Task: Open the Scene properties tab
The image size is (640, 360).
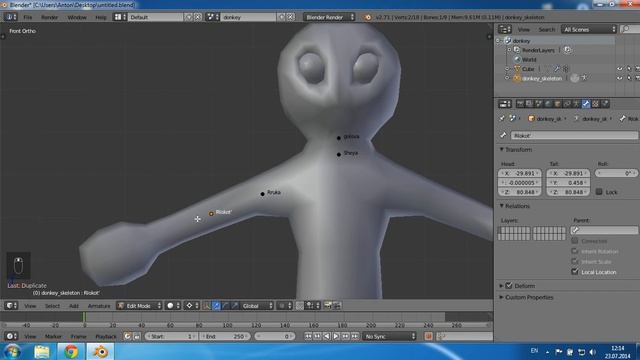Action: [538, 104]
